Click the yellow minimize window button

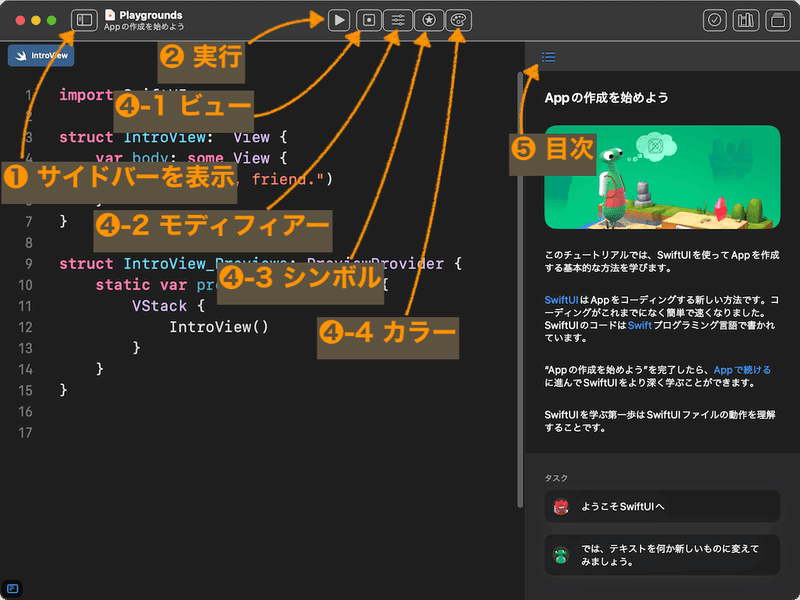tap(36, 20)
